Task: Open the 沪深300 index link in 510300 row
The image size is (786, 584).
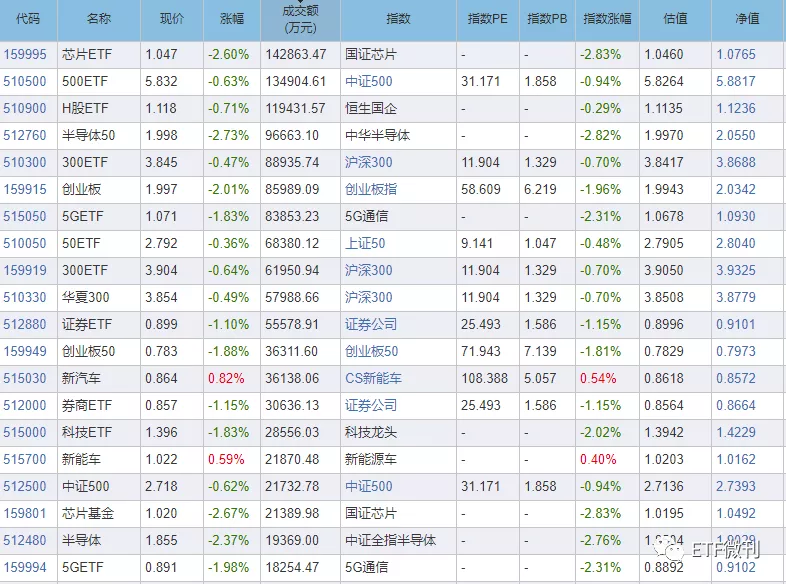Action: (369, 162)
